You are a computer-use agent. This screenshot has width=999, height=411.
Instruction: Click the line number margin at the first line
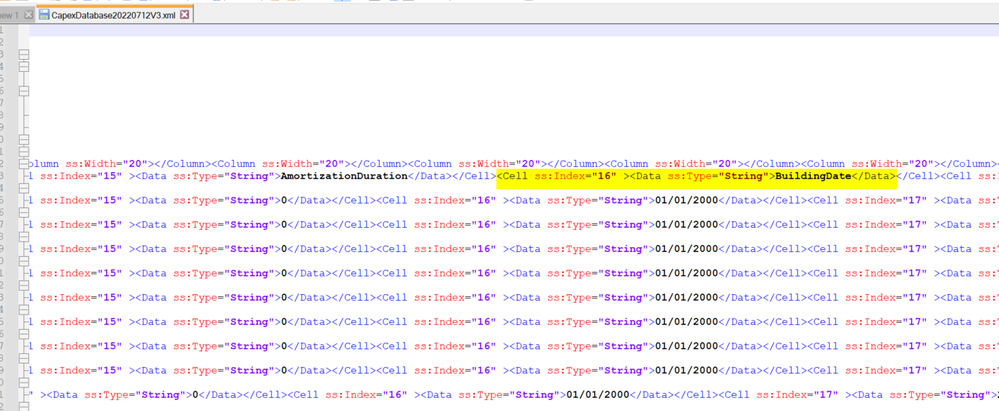(x=8, y=31)
